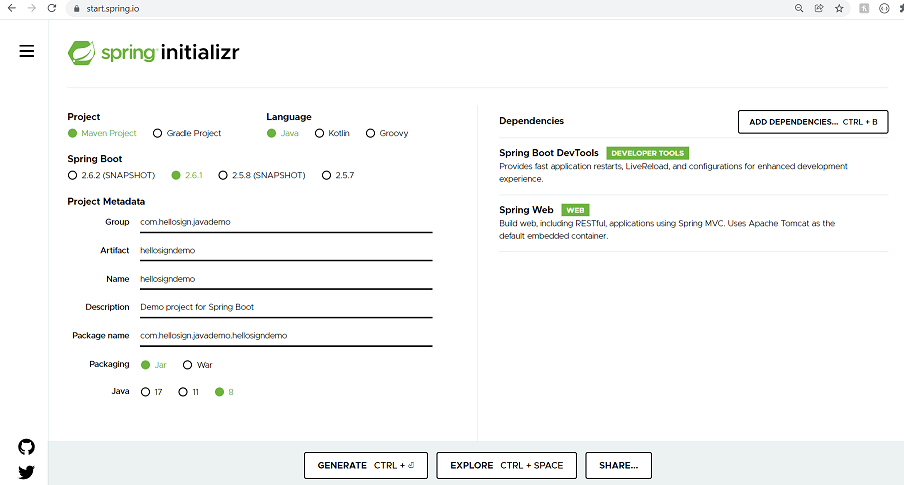Click the Generate button
904x485 pixels.
[x=366, y=465]
